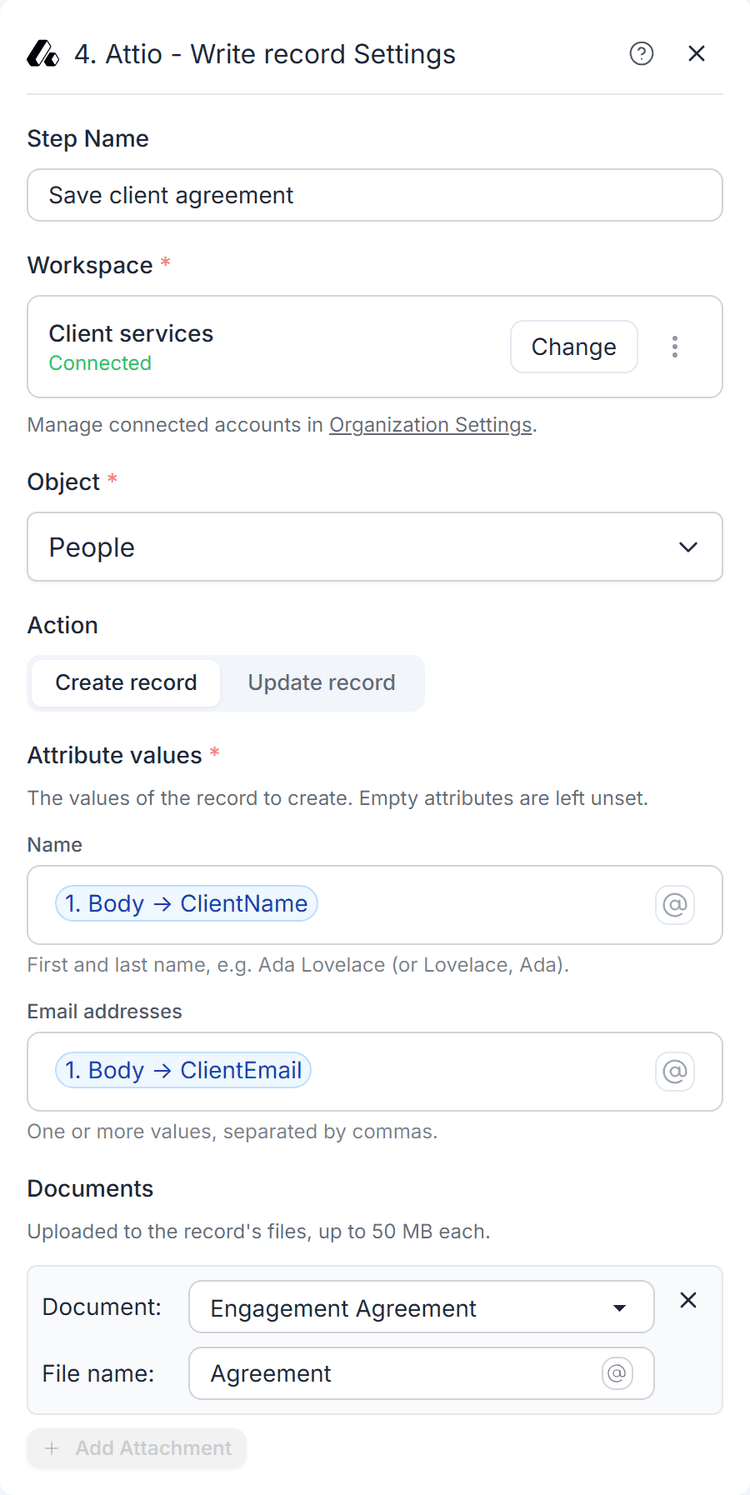Click the Attio logo icon in header
This screenshot has width=750, height=1495.
43,54
